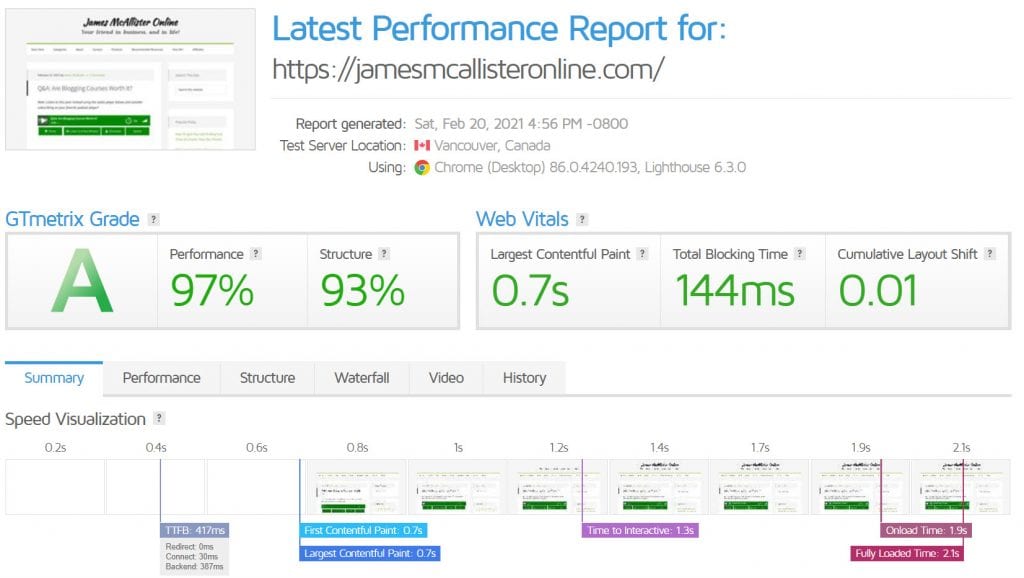This screenshot has width=1024, height=578.
Task: Click the 1.4s filmstrip frame
Action: (x=659, y=487)
